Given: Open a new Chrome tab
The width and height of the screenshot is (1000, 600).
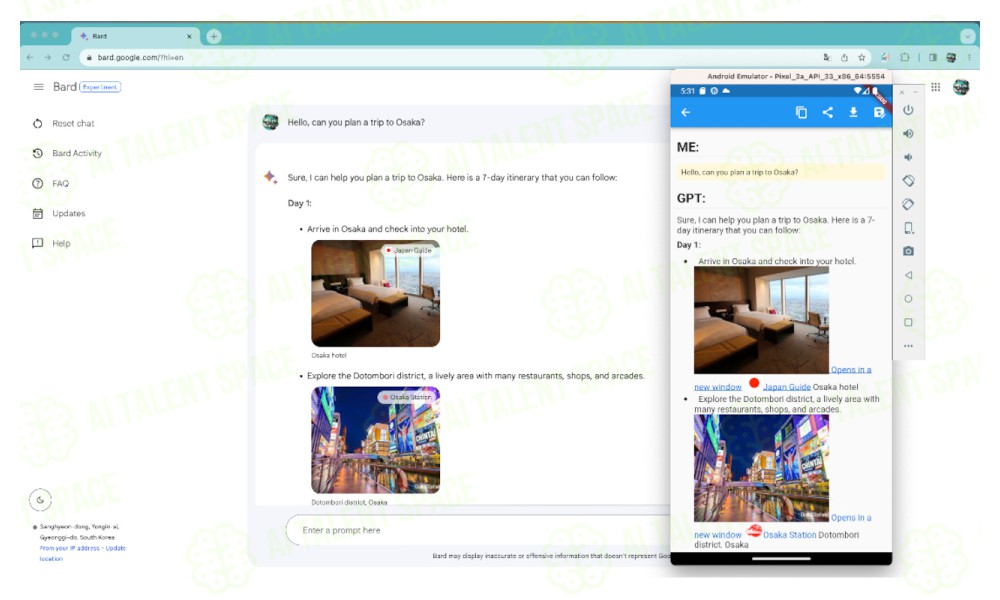Looking at the screenshot, I should tap(214, 36).
